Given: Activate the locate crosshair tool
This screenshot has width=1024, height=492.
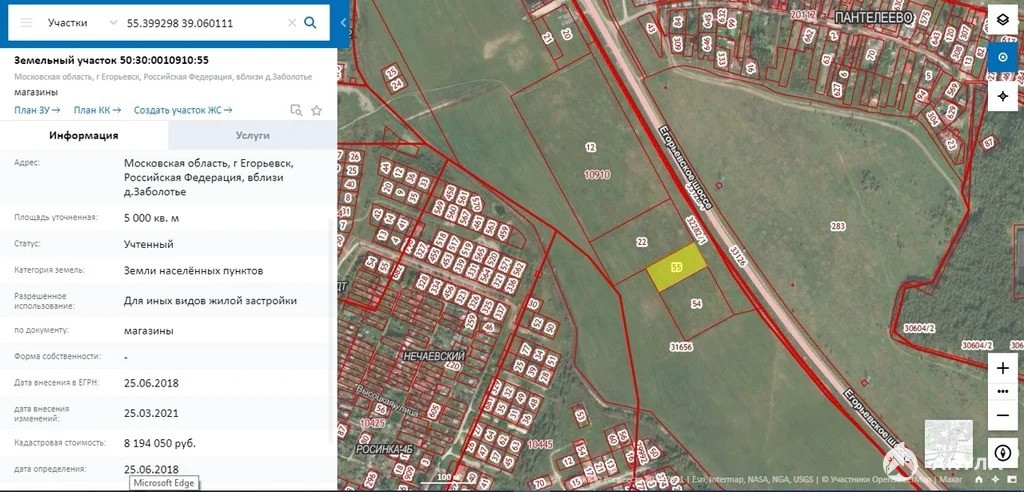Looking at the screenshot, I should point(1003,96).
